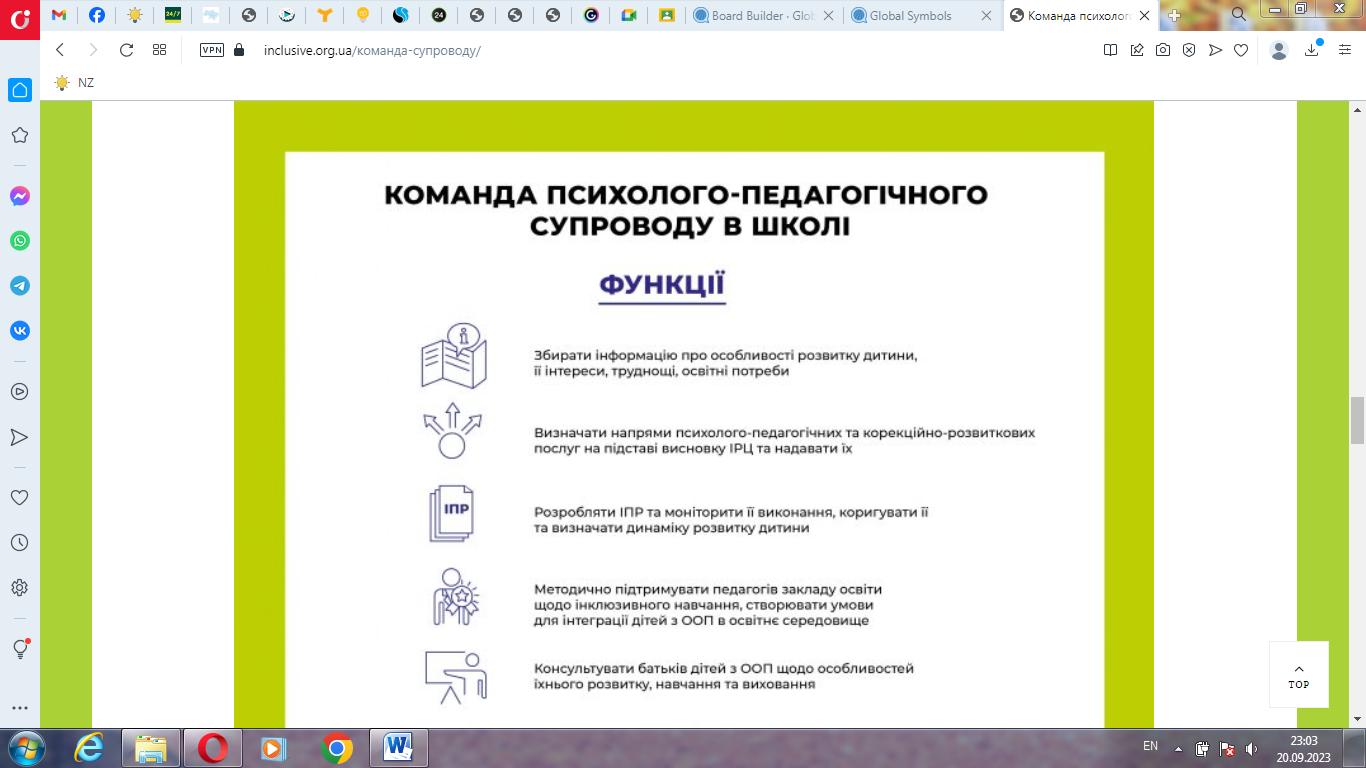Open WhatsApp in the sidebar
Screen dimensions: 1366x768
point(20,241)
